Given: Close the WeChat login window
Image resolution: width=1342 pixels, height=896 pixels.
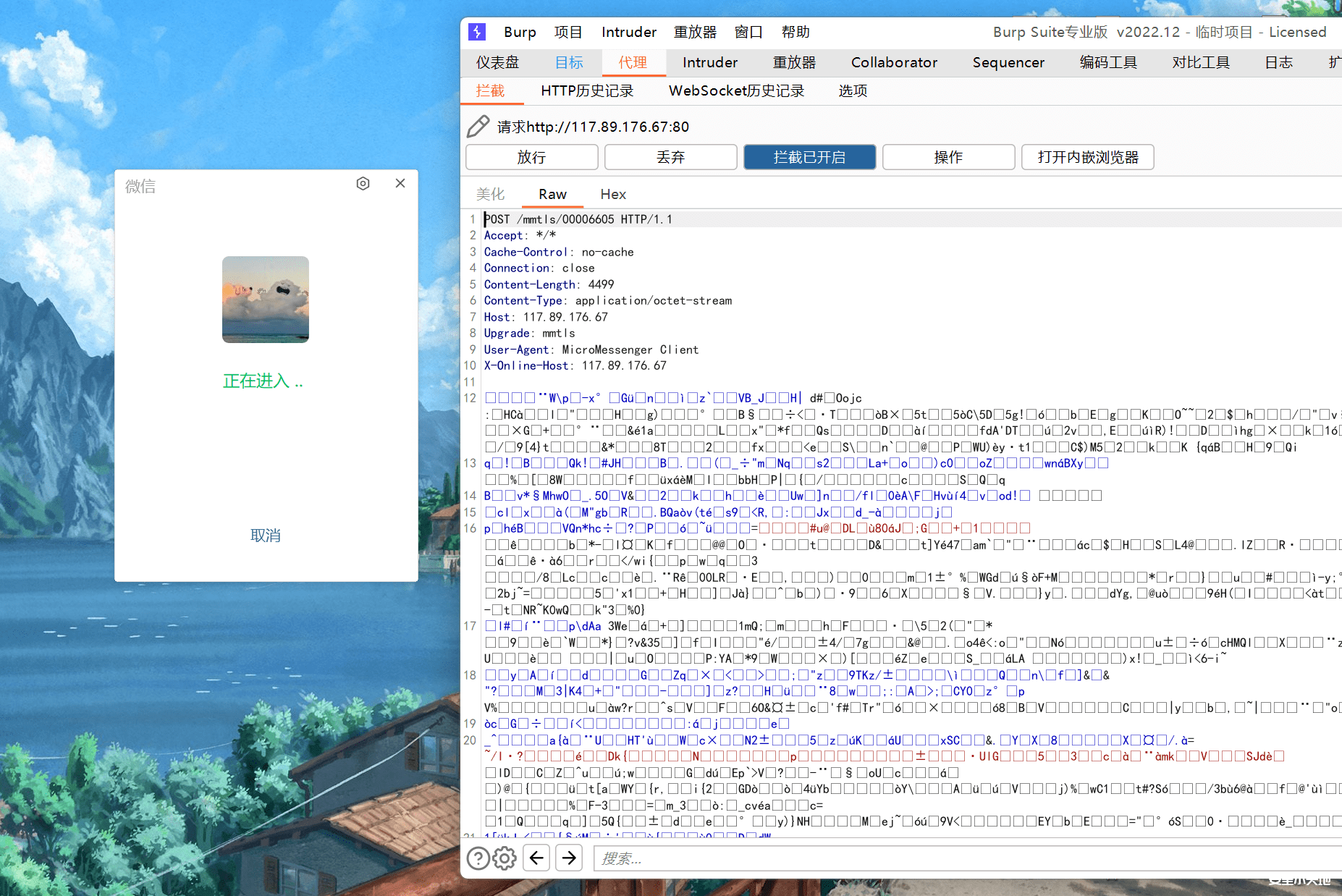Looking at the screenshot, I should [x=400, y=183].
